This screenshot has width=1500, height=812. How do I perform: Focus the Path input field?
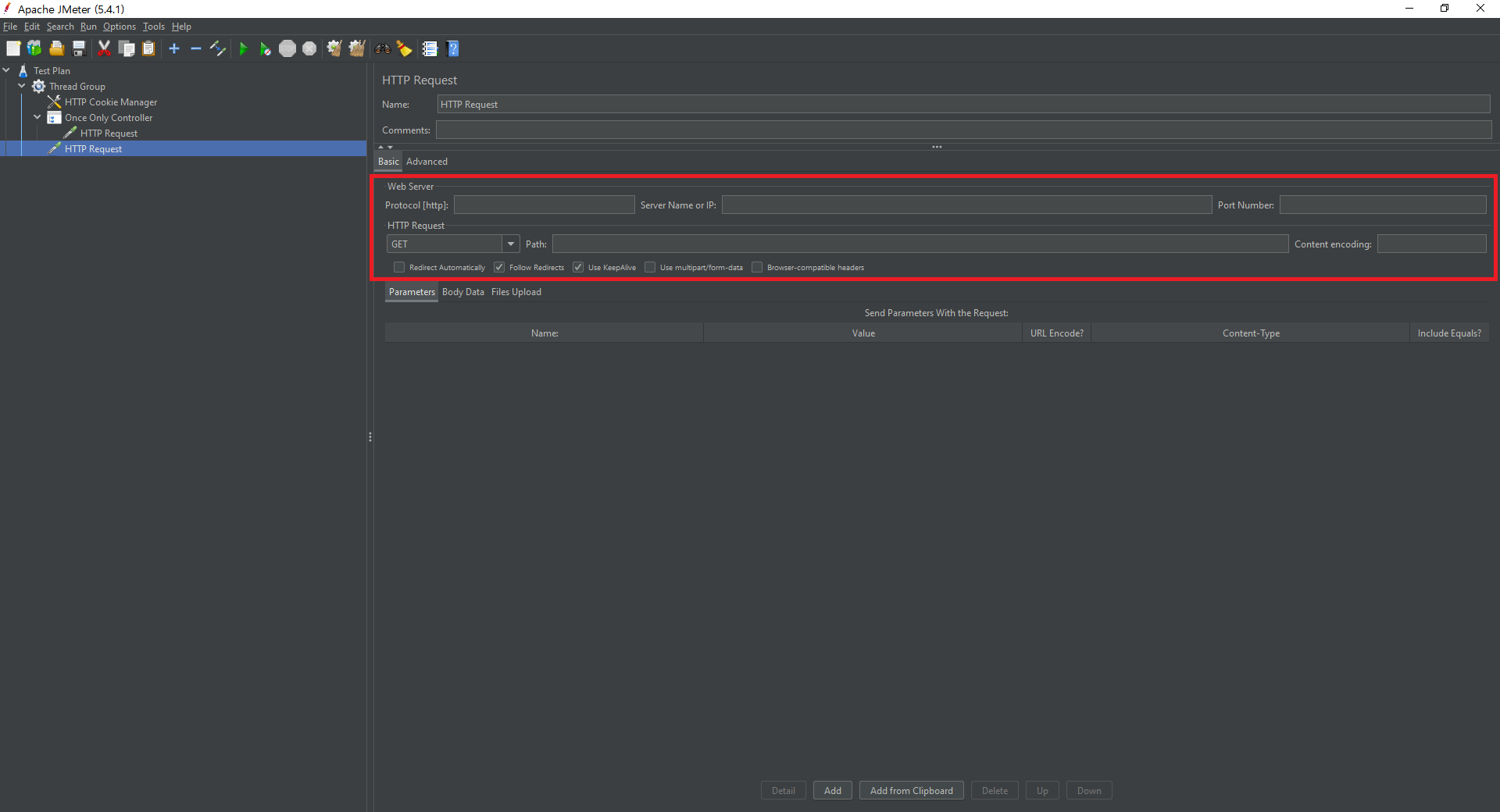920,244
